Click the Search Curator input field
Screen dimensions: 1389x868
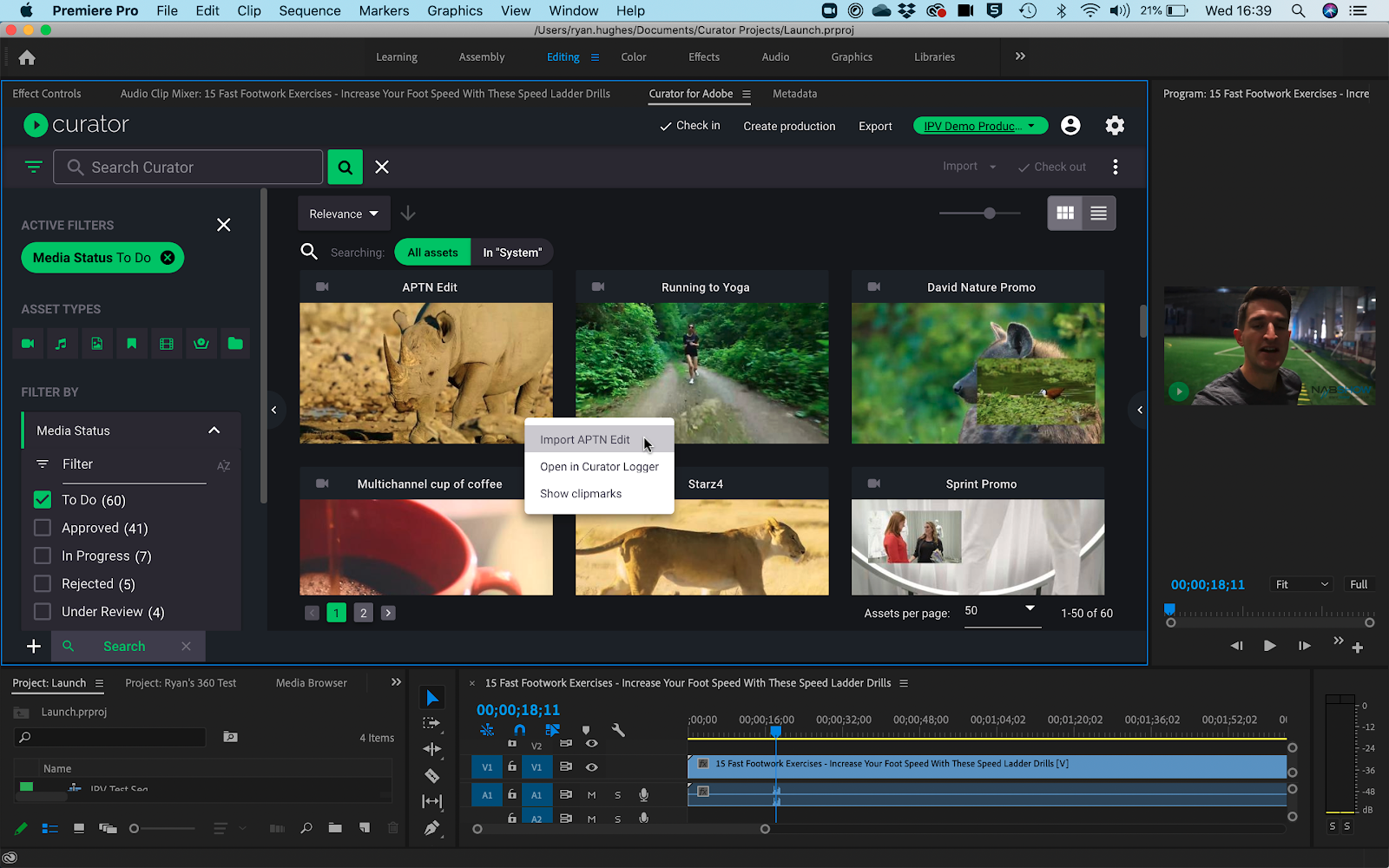[188, 167]
